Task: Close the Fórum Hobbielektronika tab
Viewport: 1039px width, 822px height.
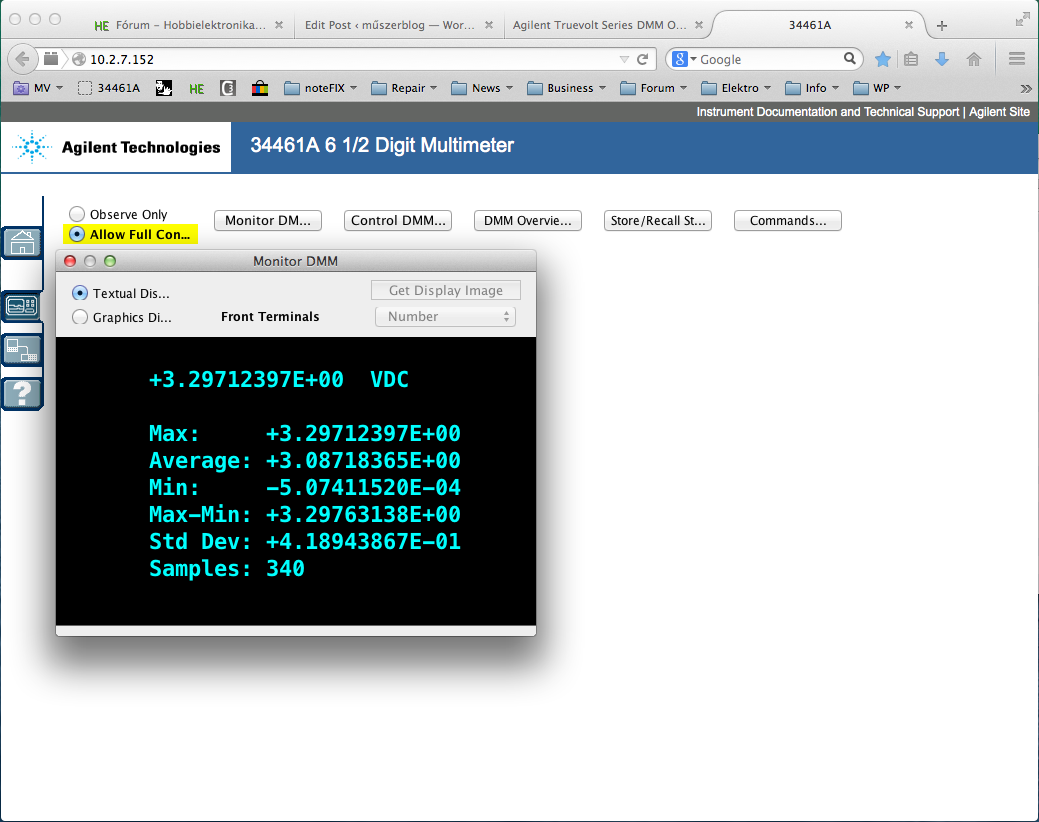Action: pos(279,25)
